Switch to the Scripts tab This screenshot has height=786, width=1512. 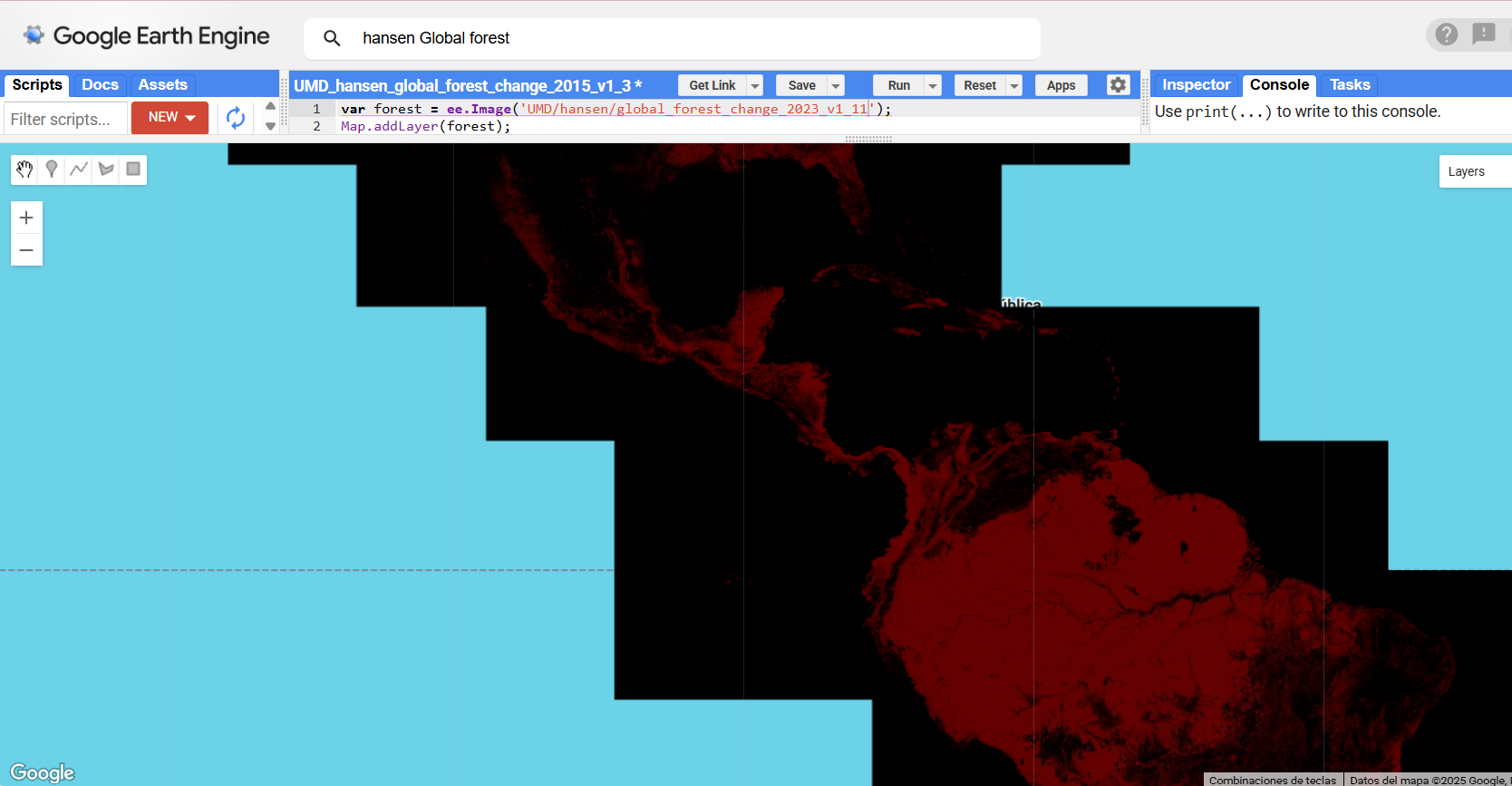[37, 84]
